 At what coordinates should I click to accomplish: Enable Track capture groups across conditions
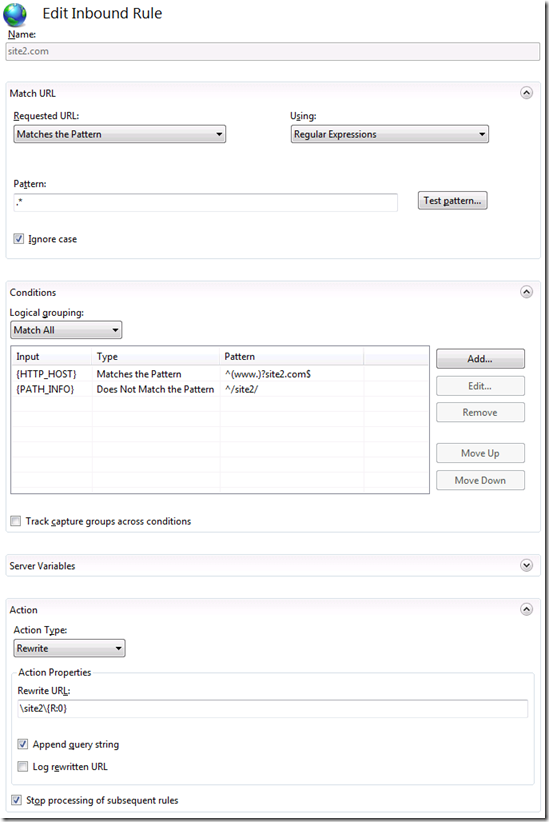coord(16,521)
